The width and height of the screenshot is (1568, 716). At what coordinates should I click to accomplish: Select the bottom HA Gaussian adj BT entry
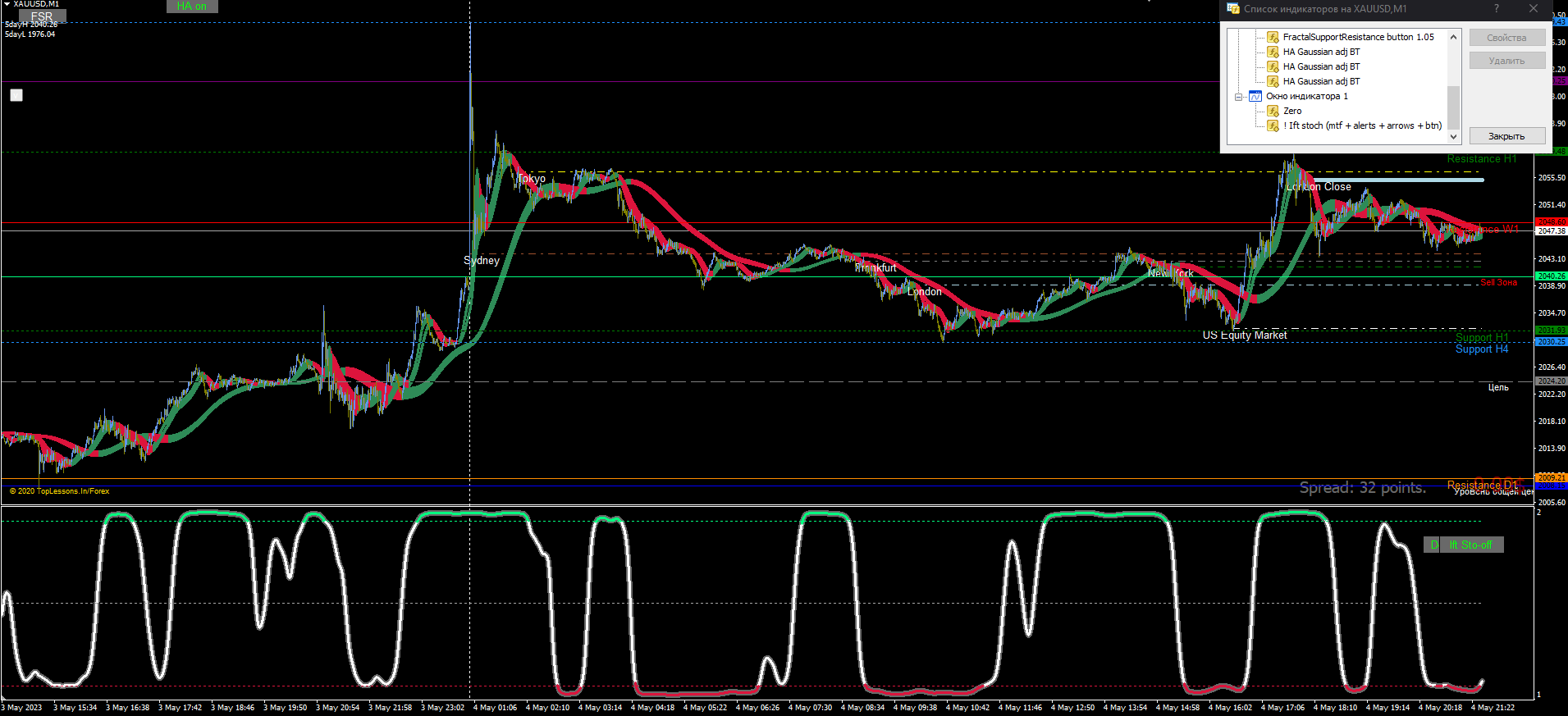[1321, 81]
